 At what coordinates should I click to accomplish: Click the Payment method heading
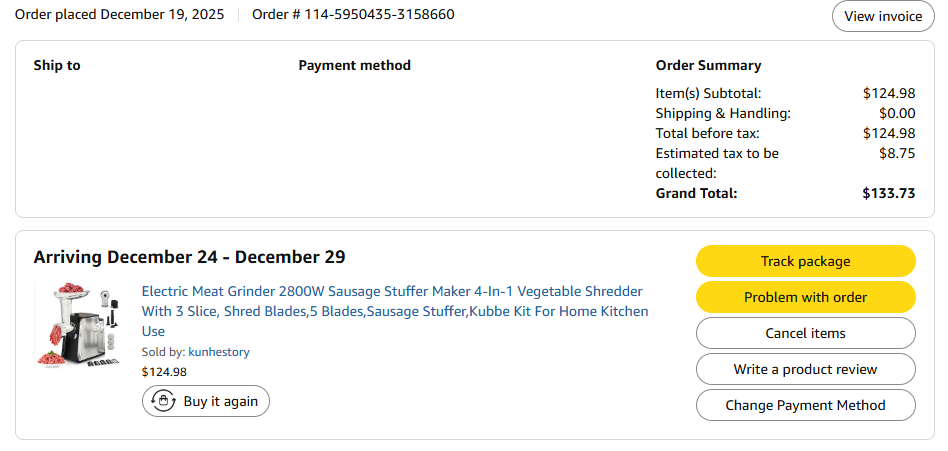tap(354, 65)
